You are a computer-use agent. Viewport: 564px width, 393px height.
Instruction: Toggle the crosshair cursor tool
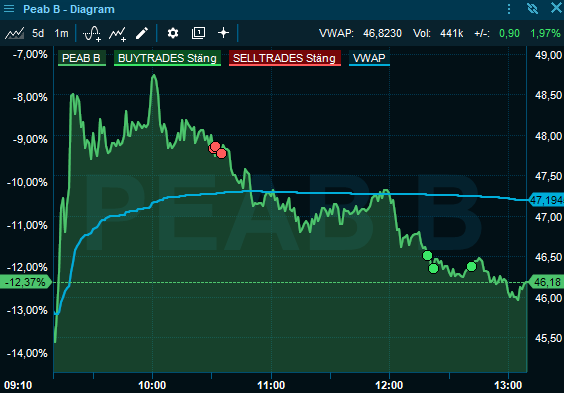(x=223, y=33)
